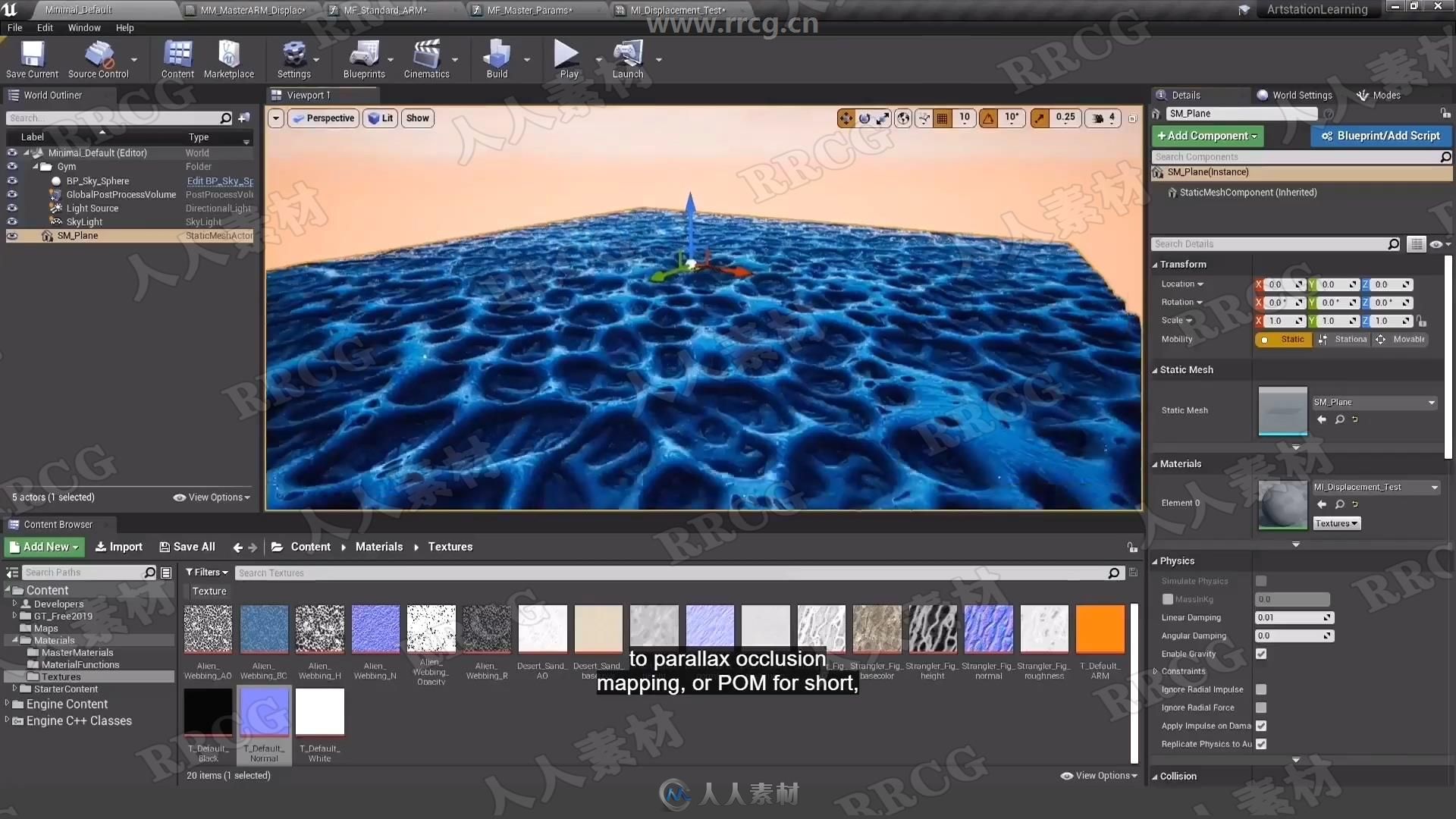
Task: Toggle rotation snapping triangle icon
Action: coord(988,118)
